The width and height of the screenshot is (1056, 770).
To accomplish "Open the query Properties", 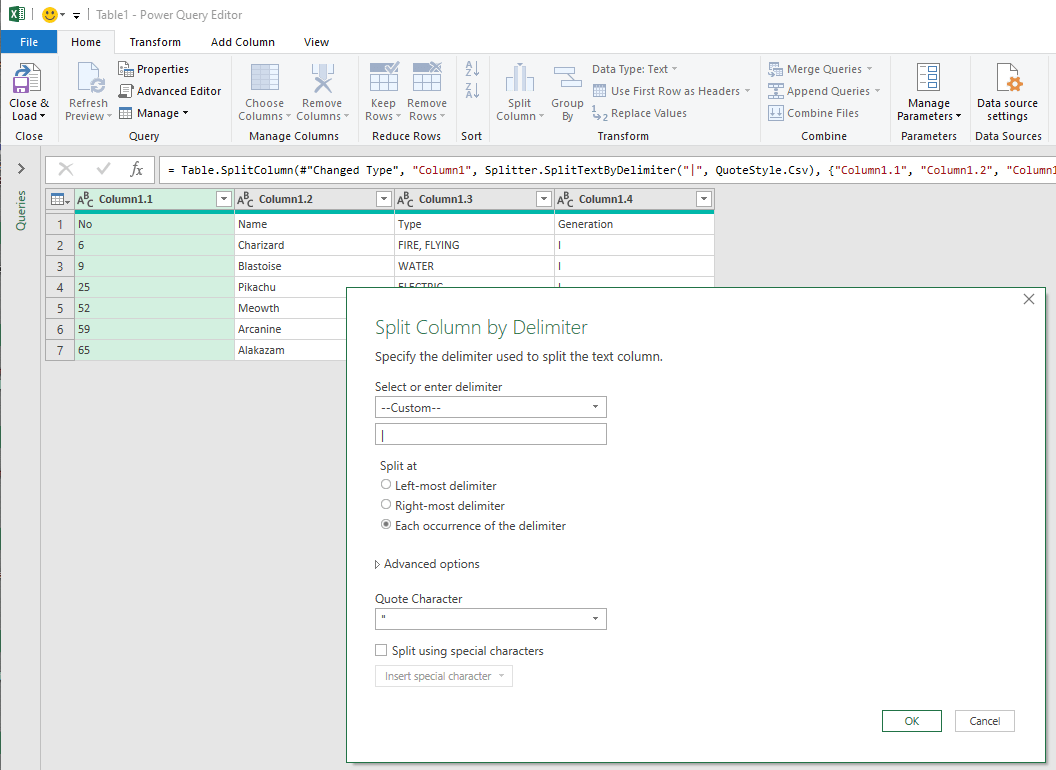I will (x=154, y=69).
